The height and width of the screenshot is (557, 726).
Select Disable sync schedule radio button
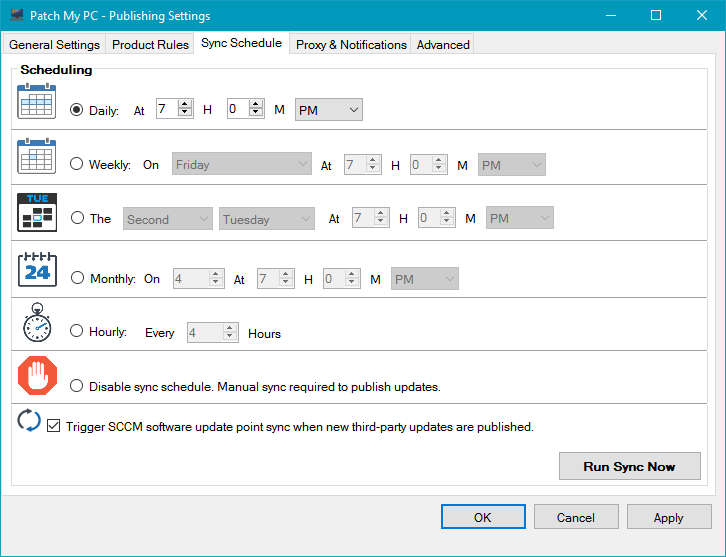click(76, 386)
